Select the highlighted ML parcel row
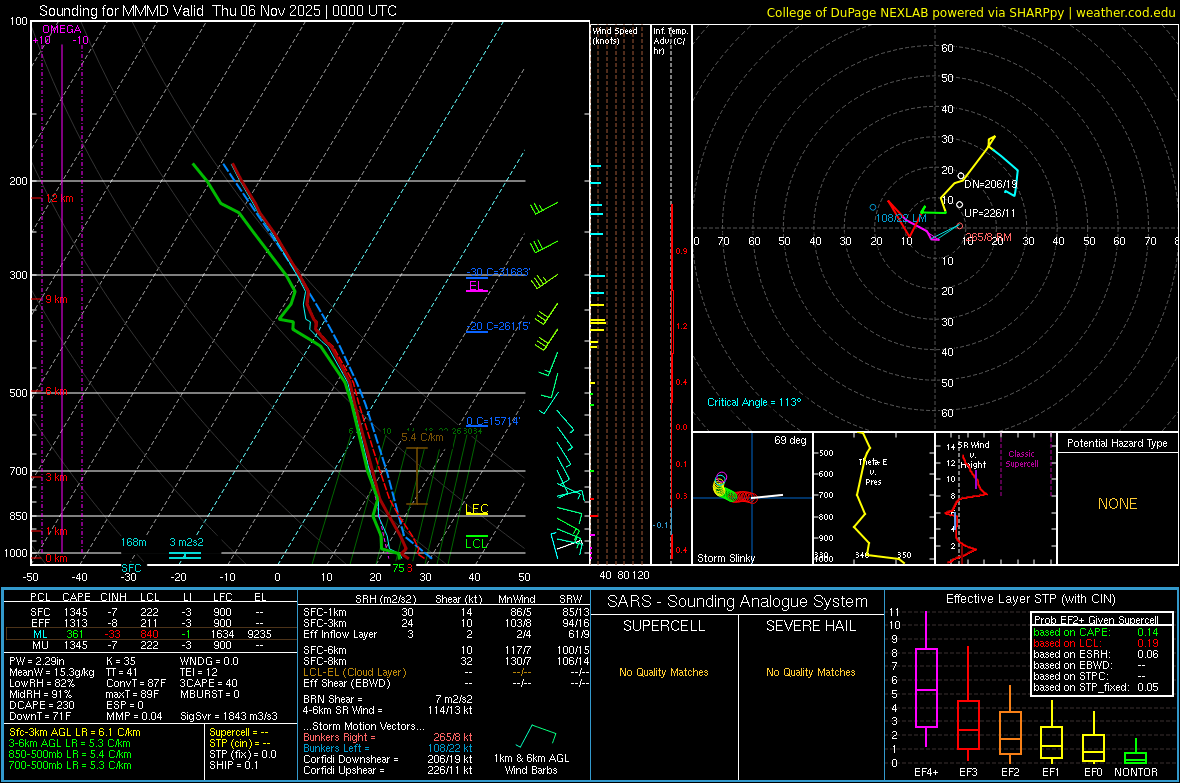This screenshot has height=783, width=1180. tap(151, 634)
